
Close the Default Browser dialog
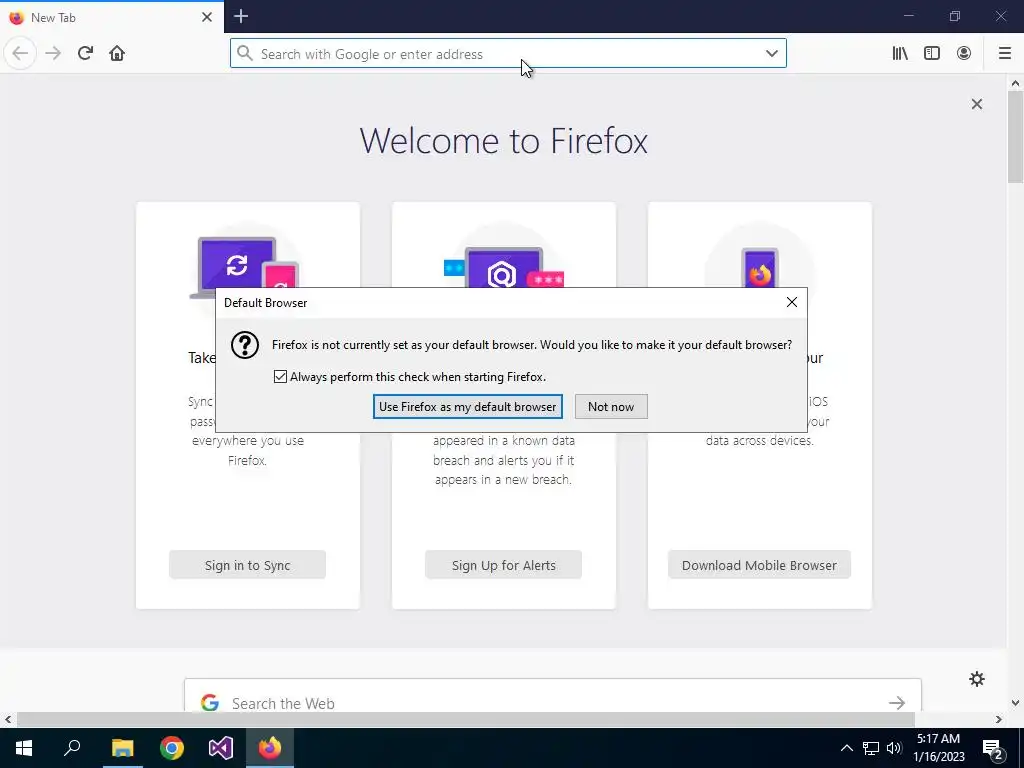click(x=792, y=302)
